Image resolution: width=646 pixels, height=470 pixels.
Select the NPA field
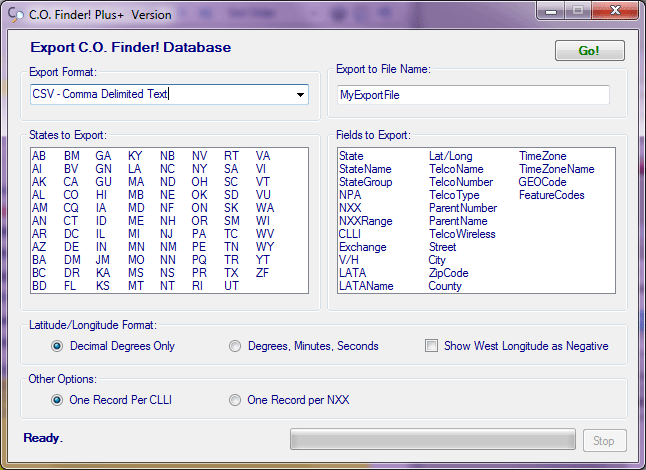pyautogui.click(x=350, y=195)
